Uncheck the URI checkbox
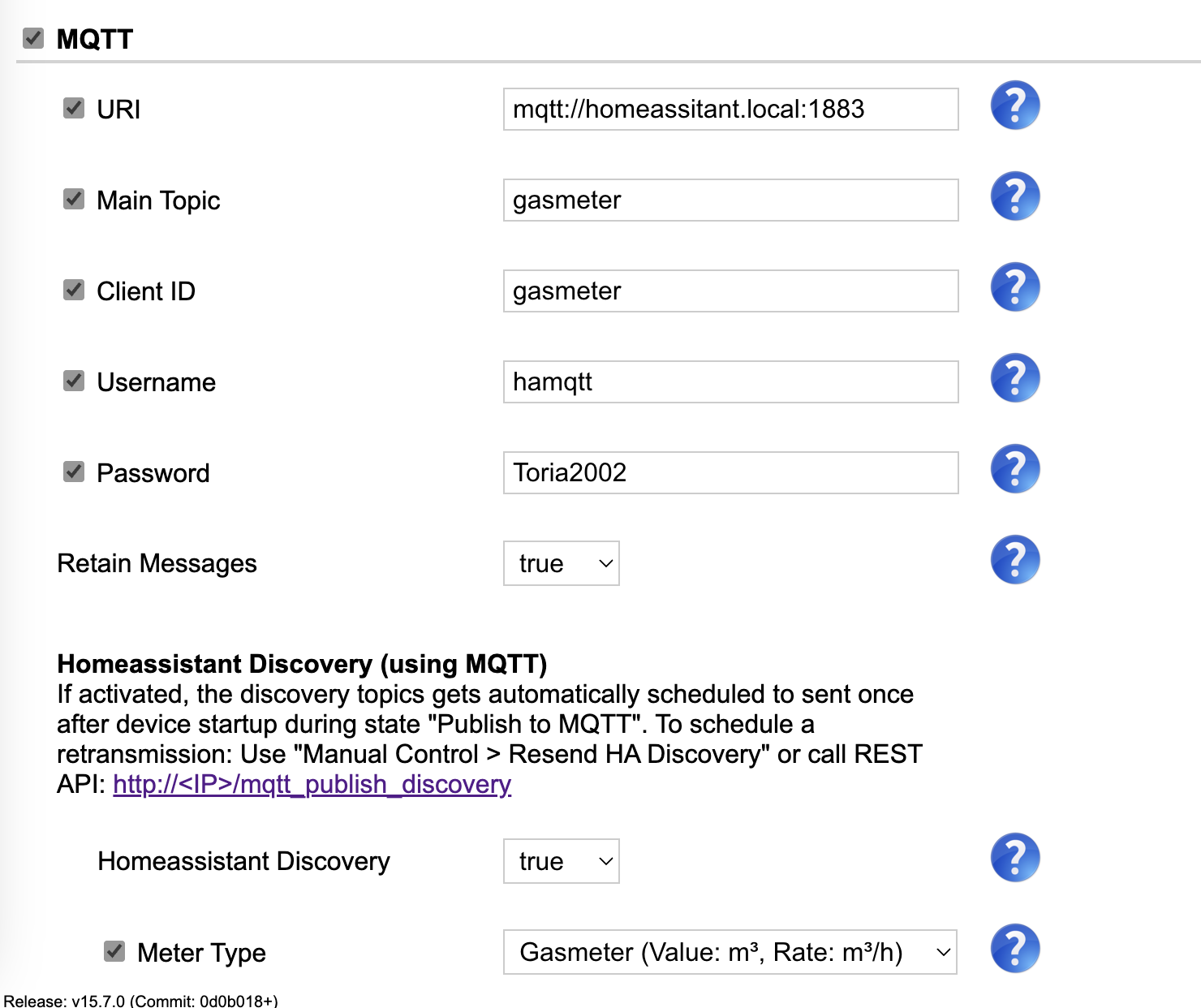This screenshot has width=1201, height=1008. tap(74, 108)
